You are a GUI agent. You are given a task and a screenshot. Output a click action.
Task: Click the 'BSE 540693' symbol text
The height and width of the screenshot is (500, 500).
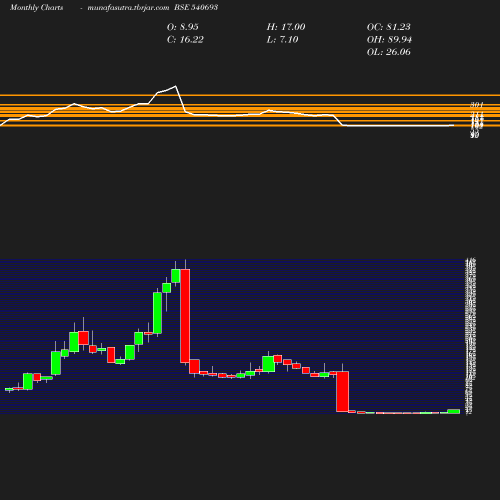(196, 7)
